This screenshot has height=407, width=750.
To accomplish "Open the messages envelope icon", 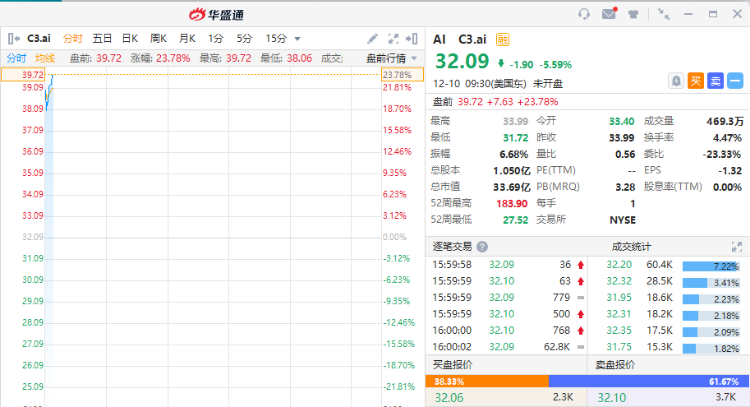I will tap(609, 13).
